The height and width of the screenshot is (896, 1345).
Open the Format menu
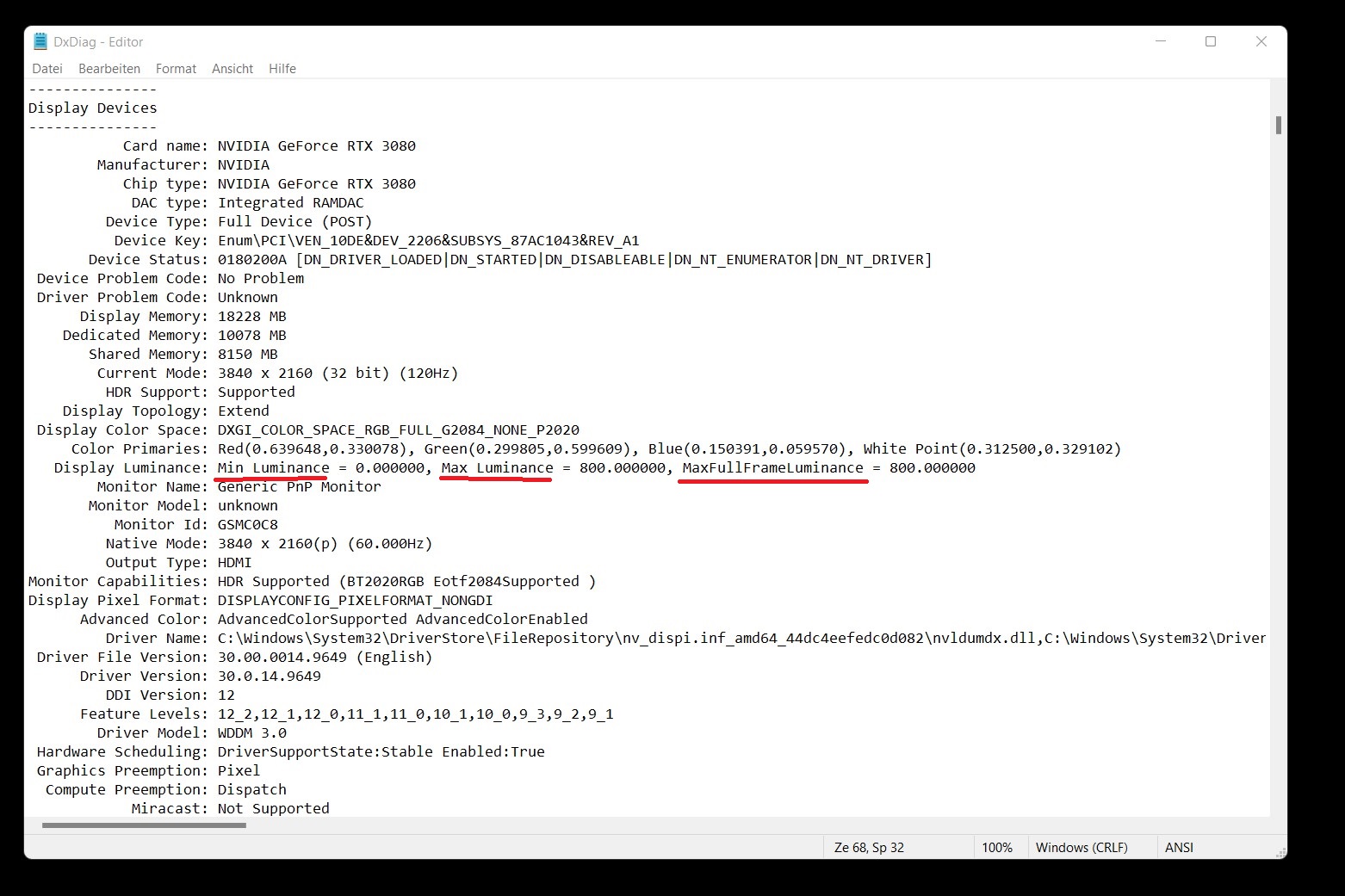coord(176,69)
